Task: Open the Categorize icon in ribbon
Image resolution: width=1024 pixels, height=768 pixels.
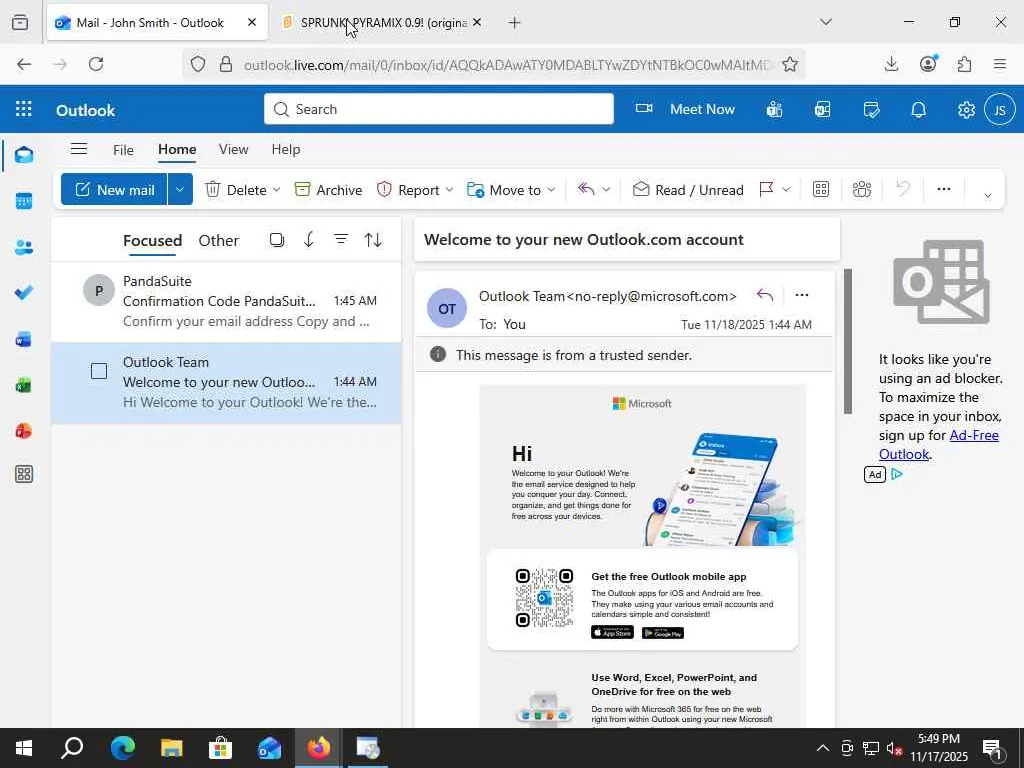Action: [x=821, y=189]
